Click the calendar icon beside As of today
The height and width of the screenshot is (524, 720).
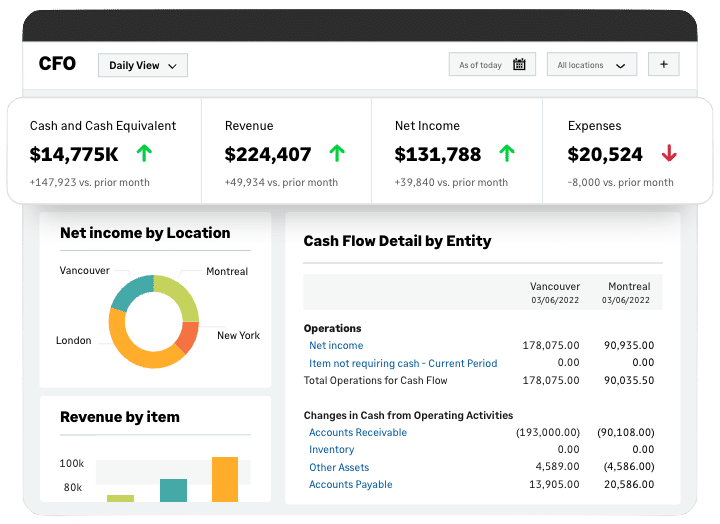click(x=519, y=65)
